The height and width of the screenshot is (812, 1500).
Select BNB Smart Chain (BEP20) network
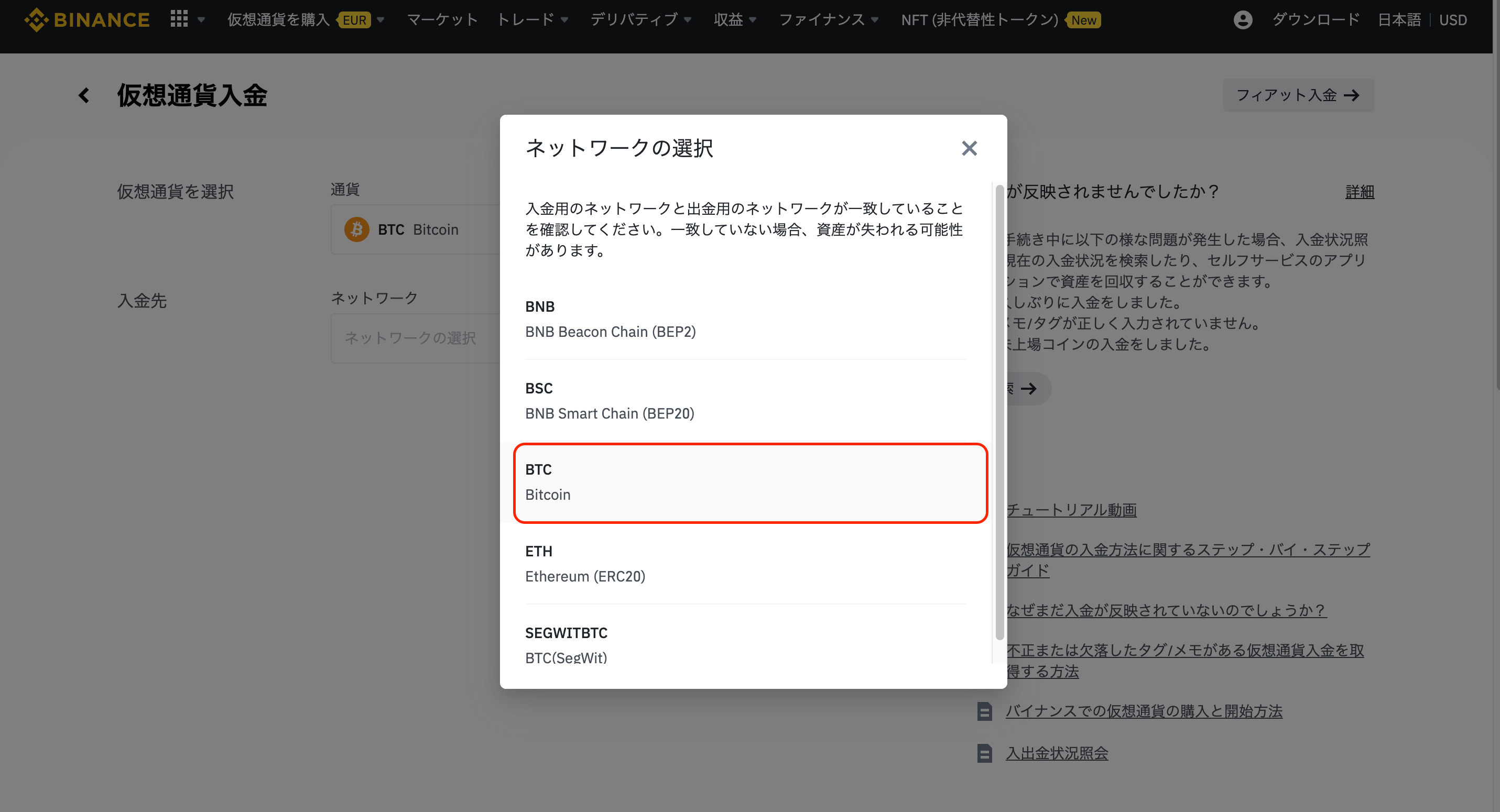click(745, 400)
